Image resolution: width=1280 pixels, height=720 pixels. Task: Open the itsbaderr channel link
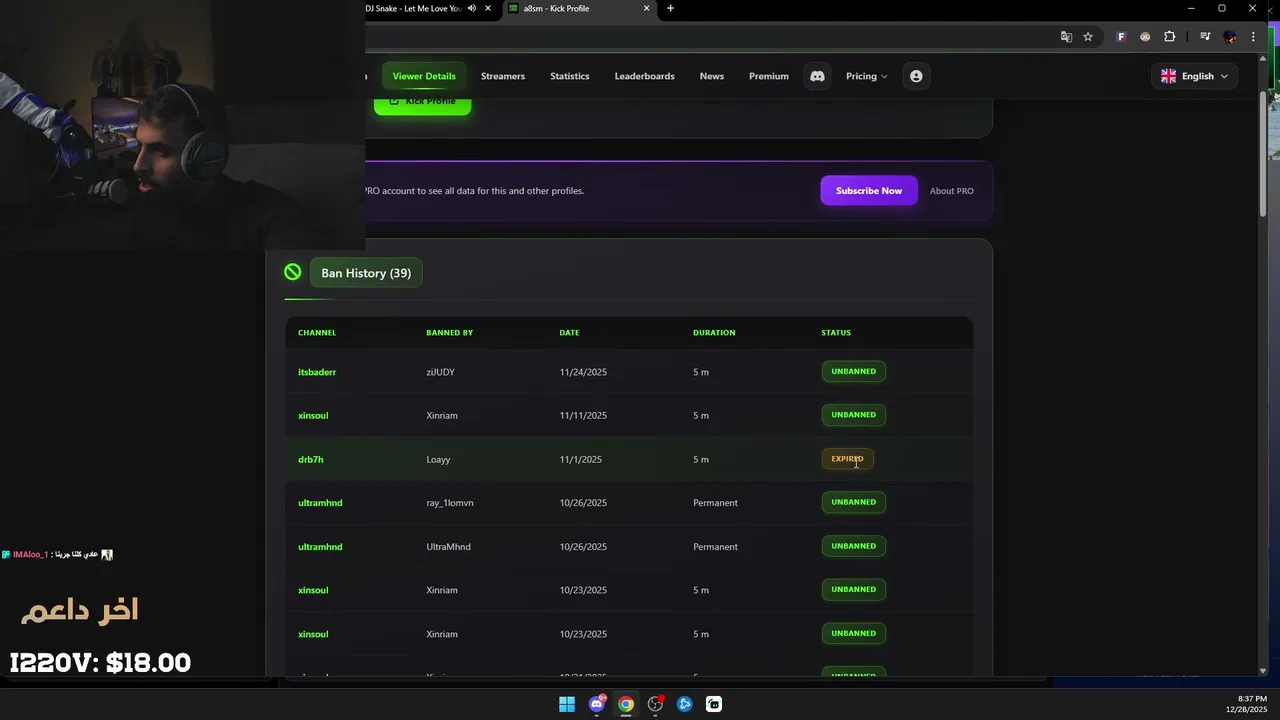pos(317,372)
